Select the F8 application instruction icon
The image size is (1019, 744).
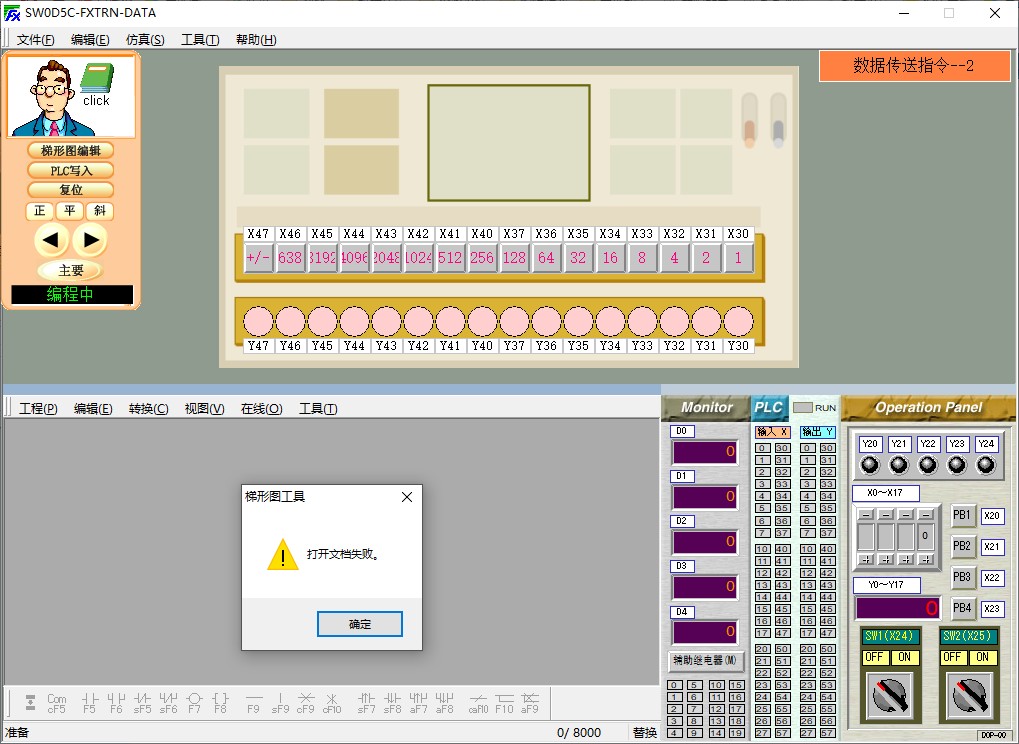(220, 702)
